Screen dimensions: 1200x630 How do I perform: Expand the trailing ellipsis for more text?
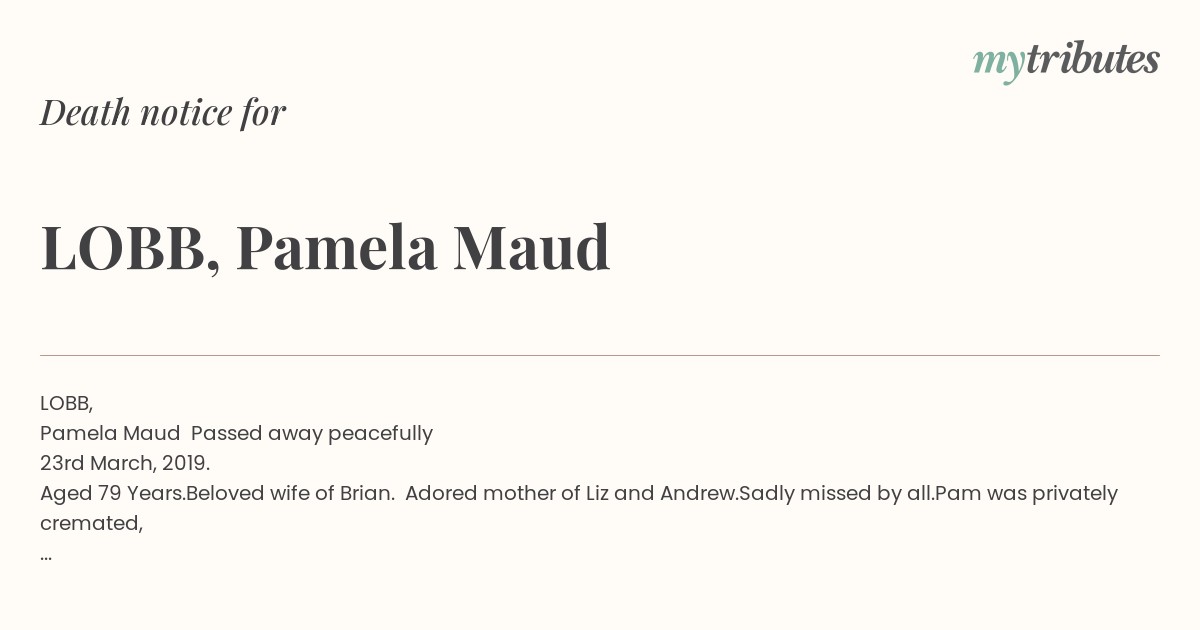click(x=46, y=557)
